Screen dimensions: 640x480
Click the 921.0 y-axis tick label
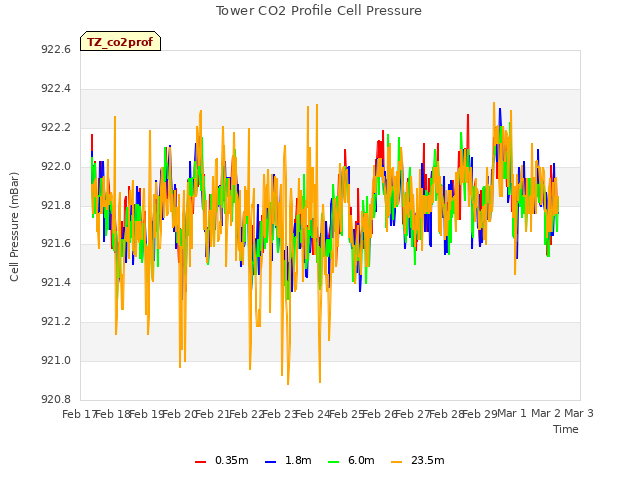coord(56,360)
